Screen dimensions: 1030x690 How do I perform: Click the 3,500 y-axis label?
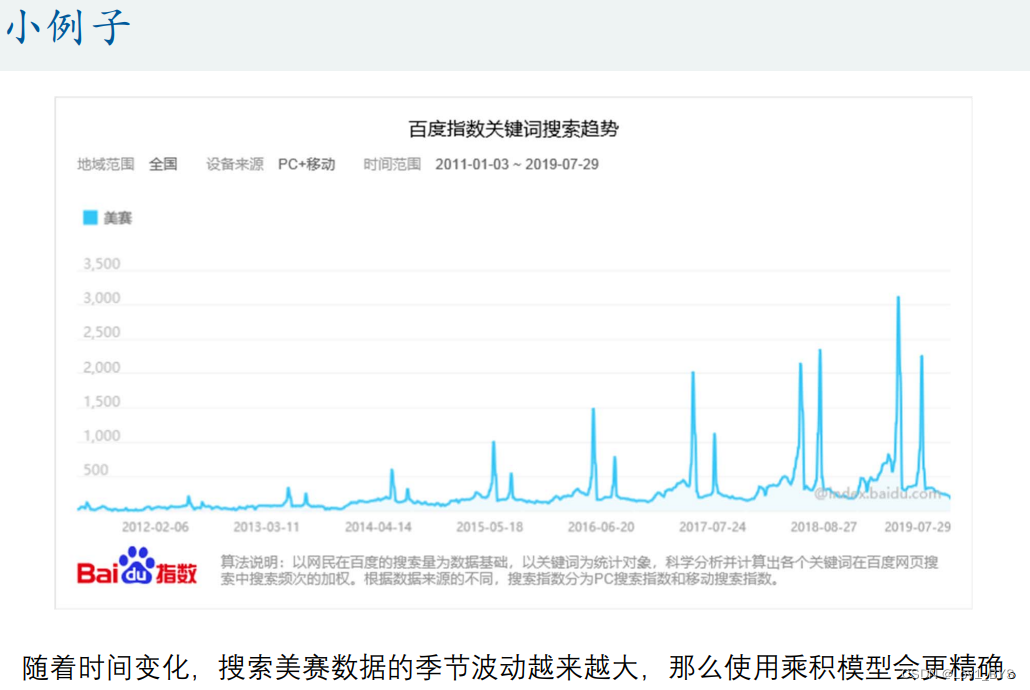coord(100,264)
